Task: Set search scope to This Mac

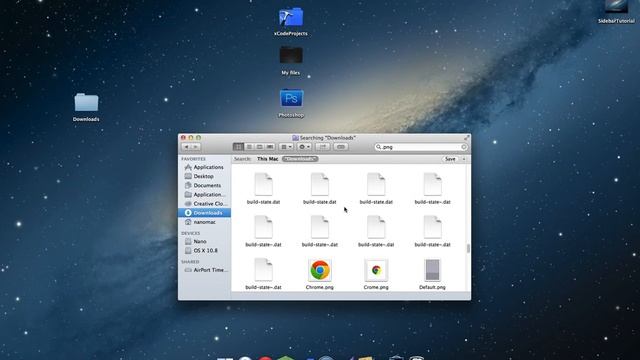Action: 267,159
